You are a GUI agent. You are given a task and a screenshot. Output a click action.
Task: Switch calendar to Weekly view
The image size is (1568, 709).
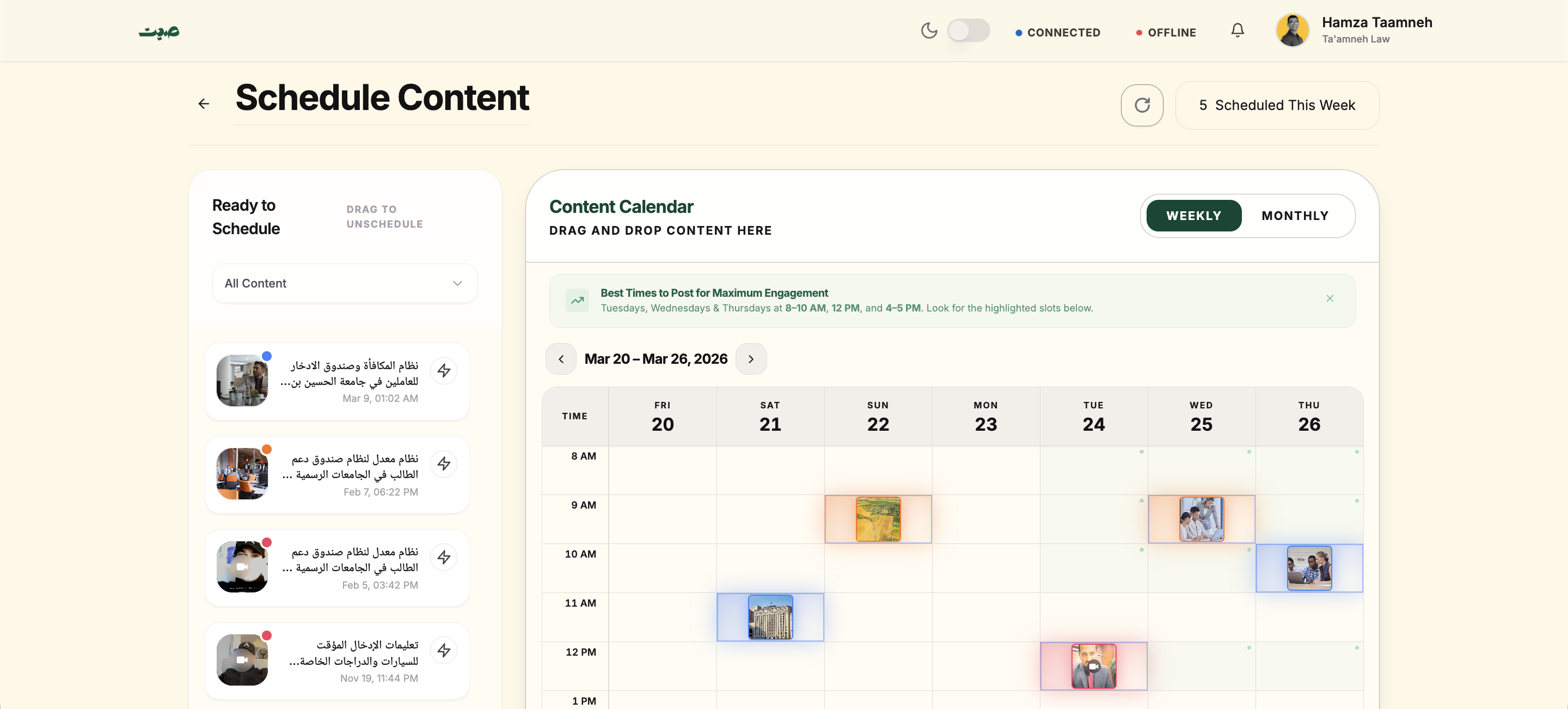1193,216
